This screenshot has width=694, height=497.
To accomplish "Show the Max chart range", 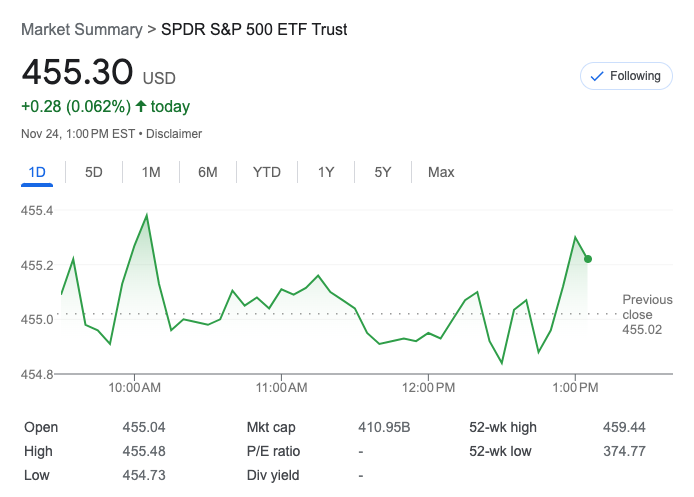I will pos(441,172).
